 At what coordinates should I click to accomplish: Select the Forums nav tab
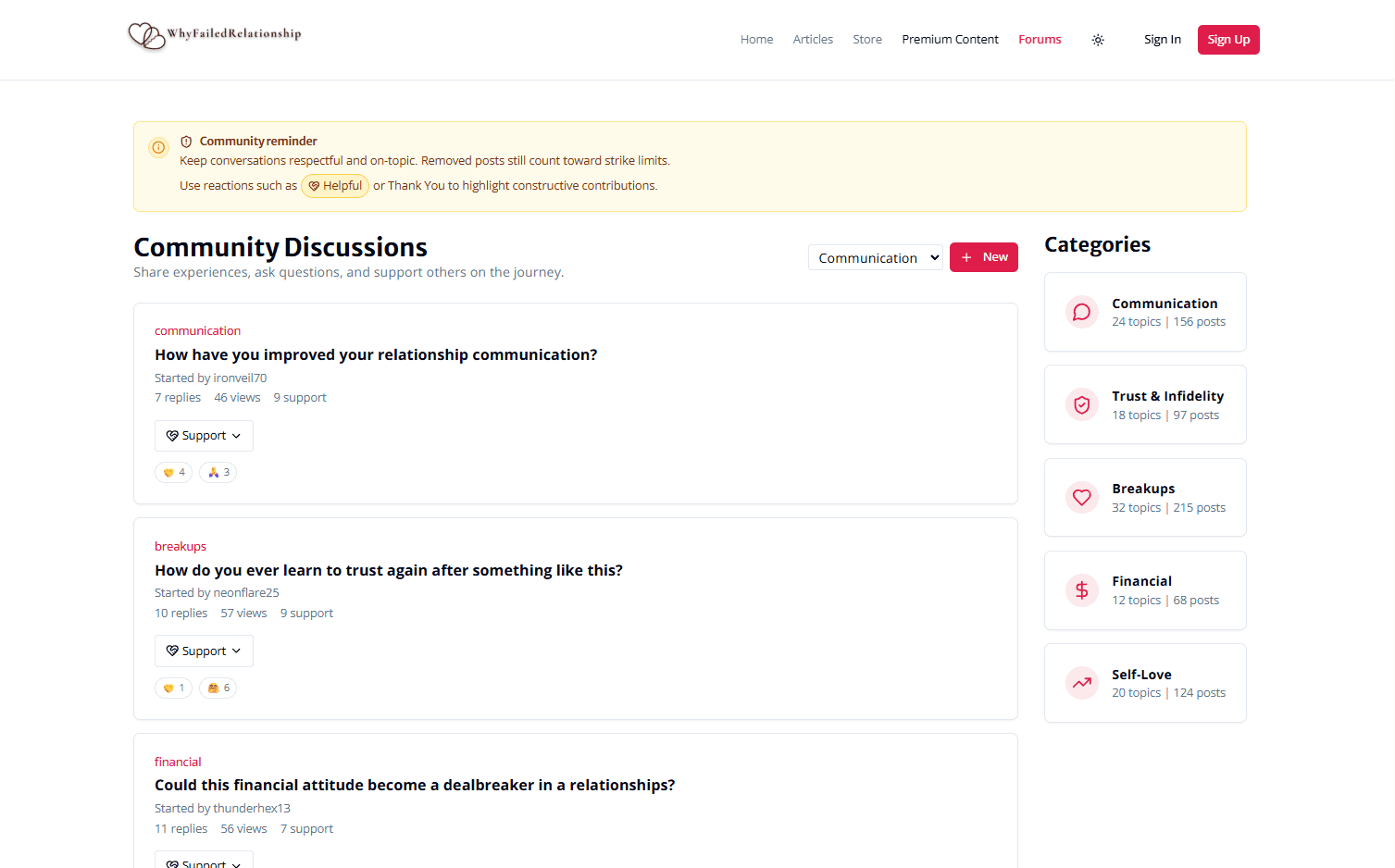tap(1040, 40)
